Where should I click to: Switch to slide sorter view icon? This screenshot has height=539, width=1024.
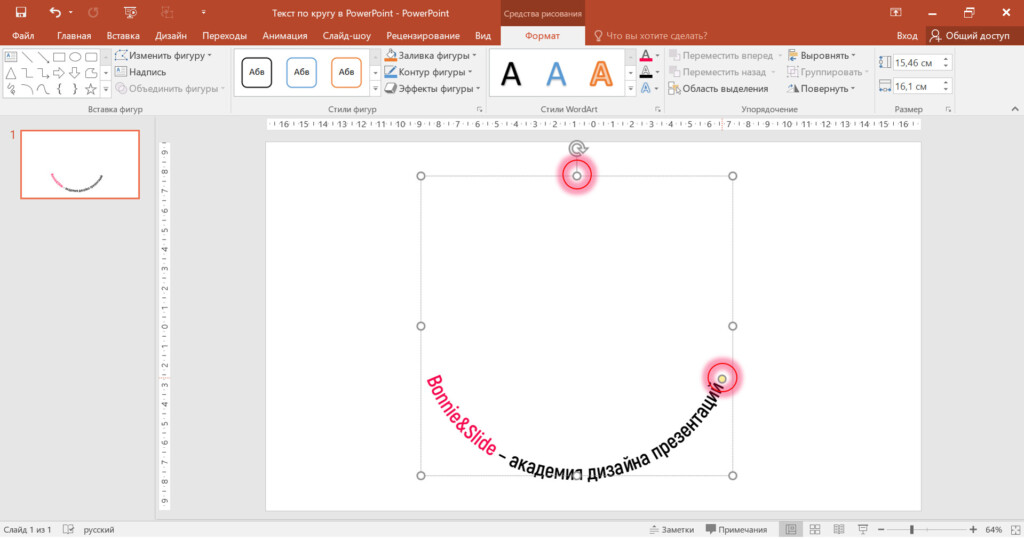click(815, 529)
